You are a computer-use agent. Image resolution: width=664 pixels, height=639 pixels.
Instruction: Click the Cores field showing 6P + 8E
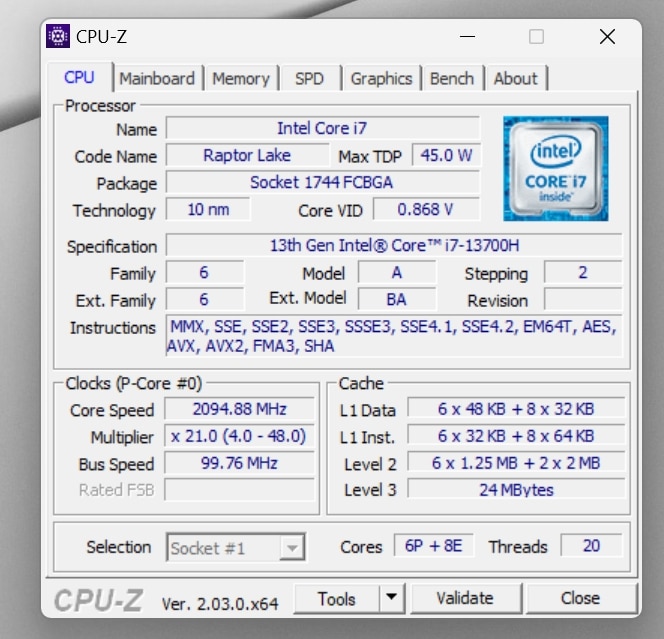click(x=434, y=546)
